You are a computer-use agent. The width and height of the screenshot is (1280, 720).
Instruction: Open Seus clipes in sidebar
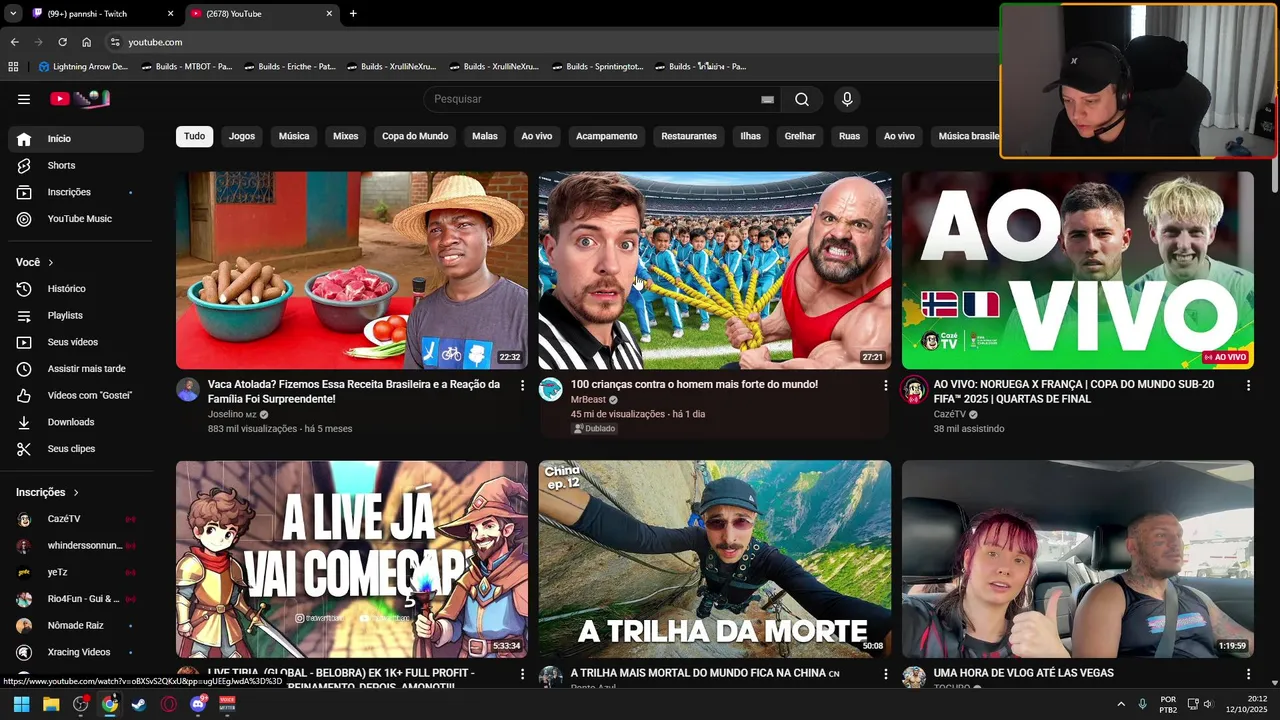click(x=76, y=449)
